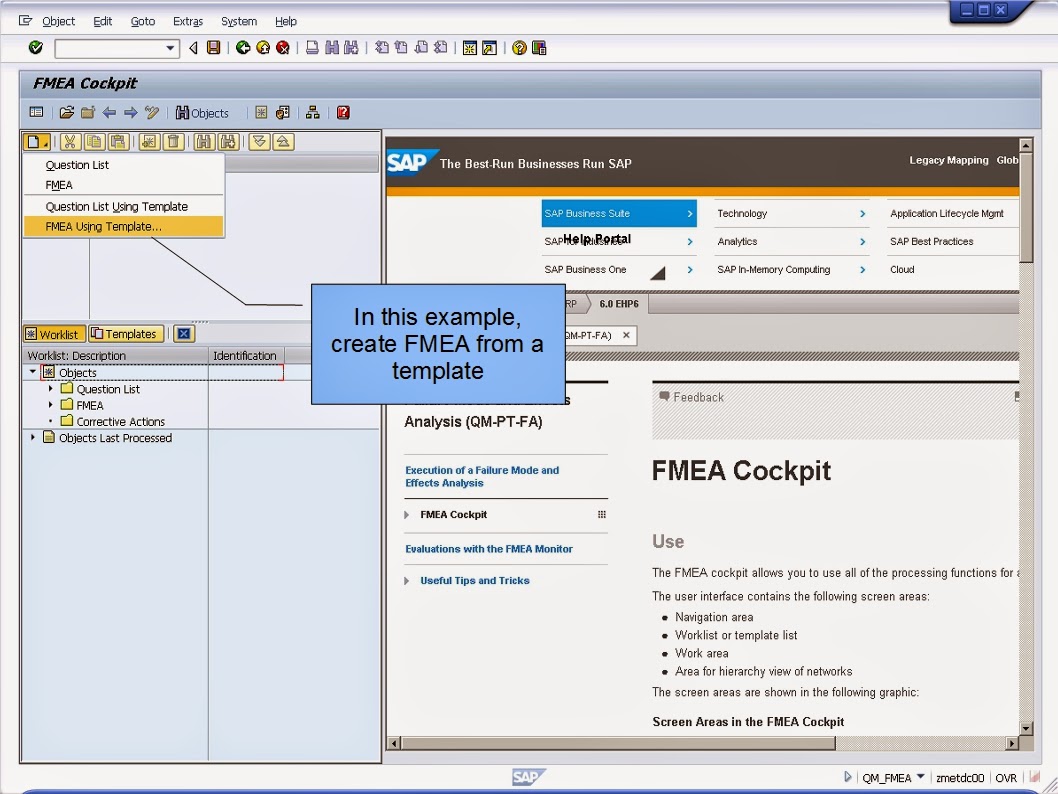Close the QM-PT-FA help tab

626,335
